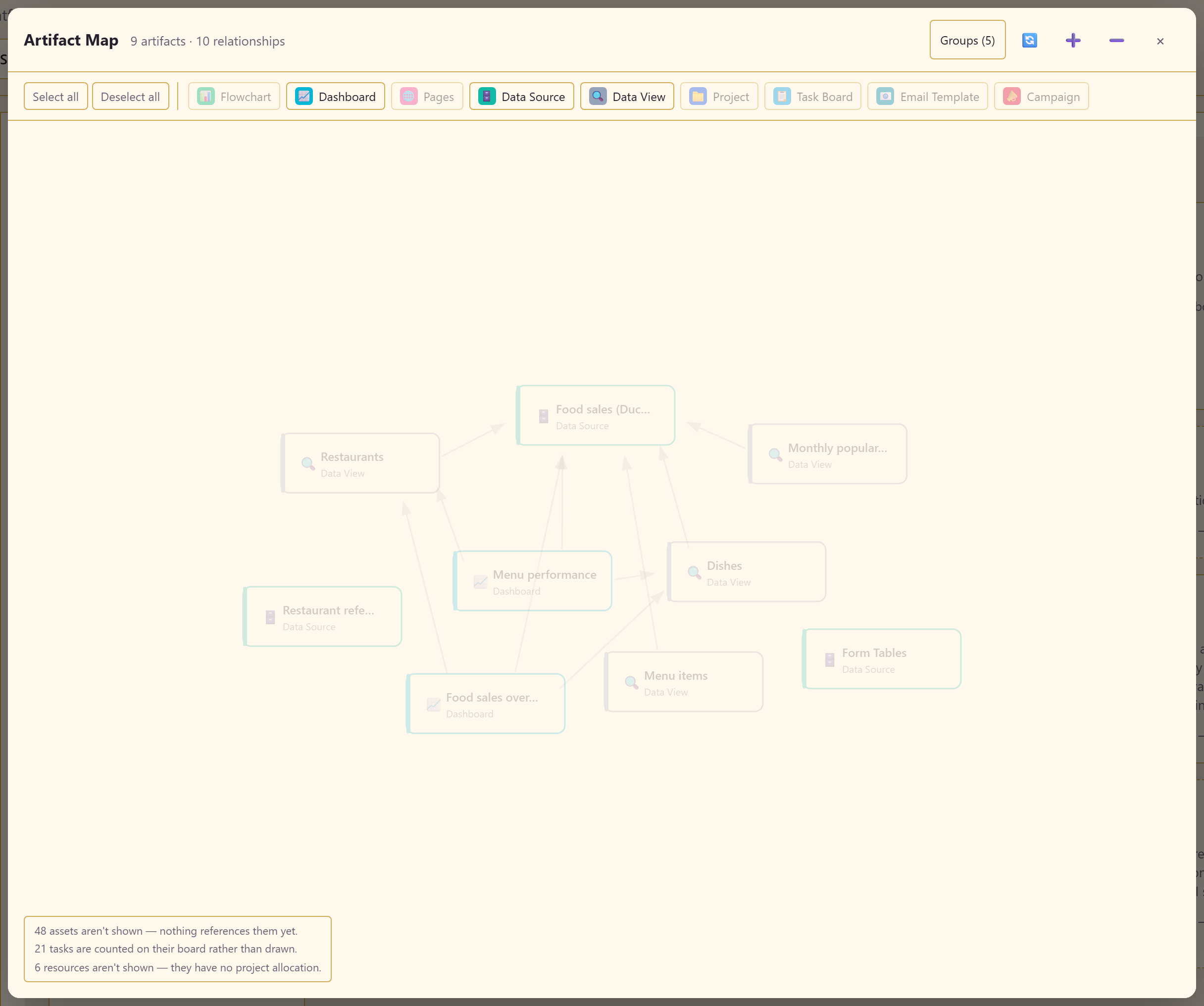Toggle the Data Source filter off
The image size is (1204, 1006).
coord(521,97)
